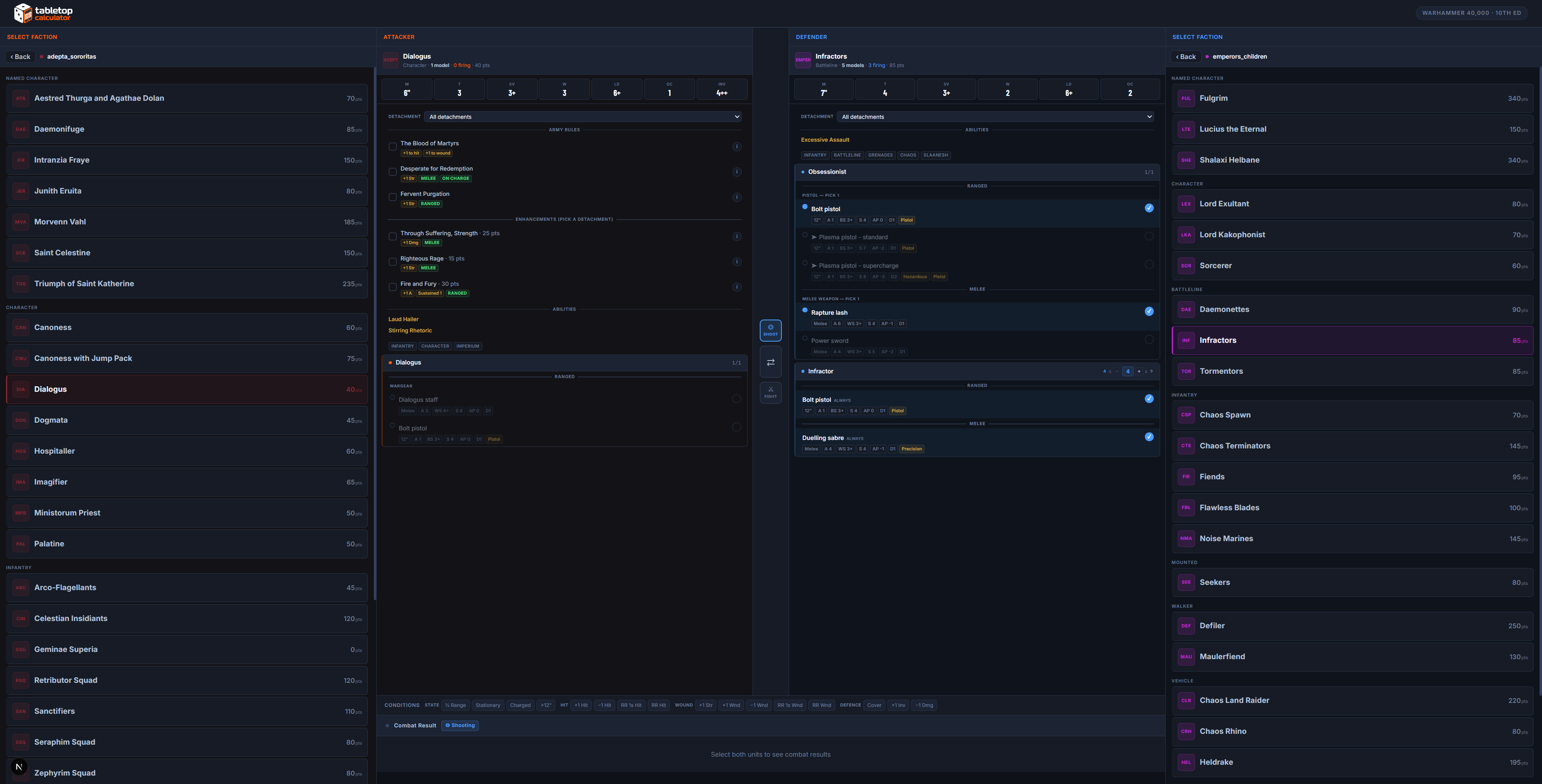Toggle the Charged condition
The width and height of the screenshot is (1542, 784).
point(520,705)
